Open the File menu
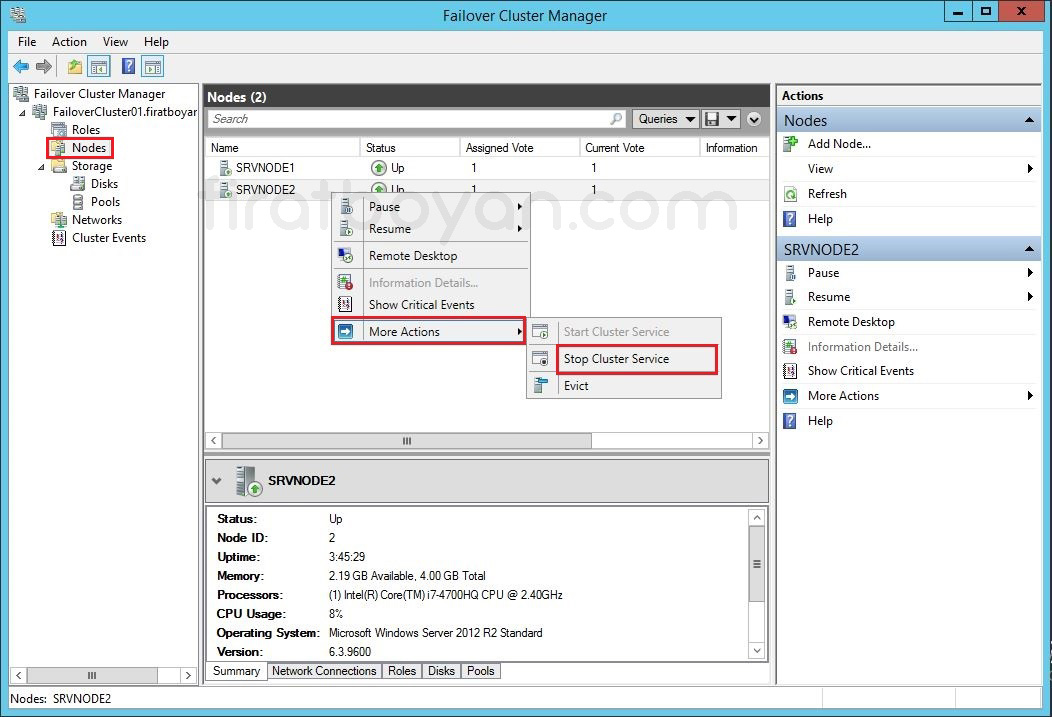The image size is (1052, 717). coord(27,42)
